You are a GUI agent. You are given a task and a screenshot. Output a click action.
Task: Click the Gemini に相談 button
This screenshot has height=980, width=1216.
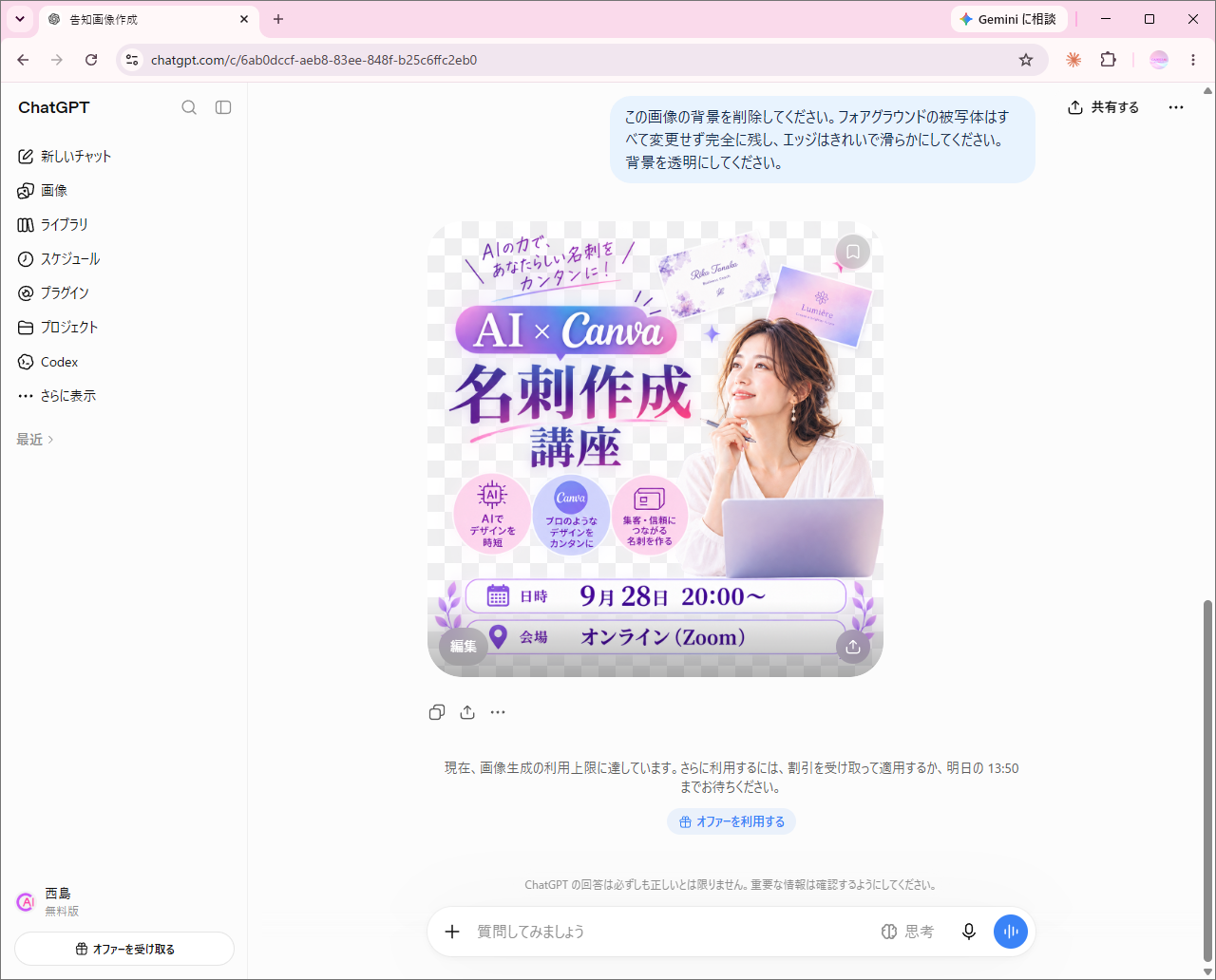(x=1009, y=19)
